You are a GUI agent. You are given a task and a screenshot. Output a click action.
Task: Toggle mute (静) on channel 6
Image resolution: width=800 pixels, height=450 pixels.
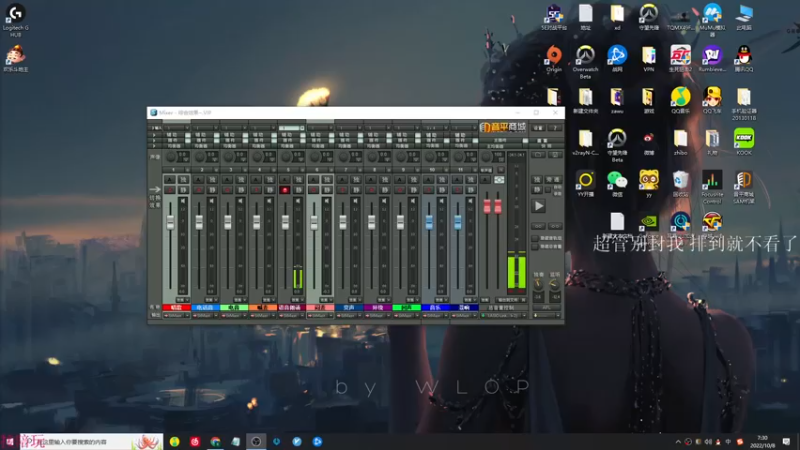coord(327,190)
